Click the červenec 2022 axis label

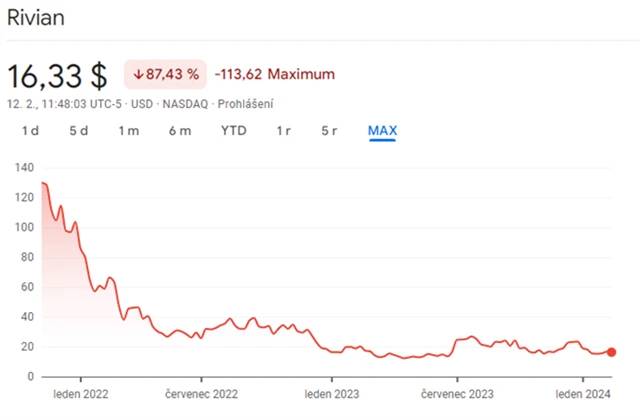pyautogui.click(x=201, y=395)
